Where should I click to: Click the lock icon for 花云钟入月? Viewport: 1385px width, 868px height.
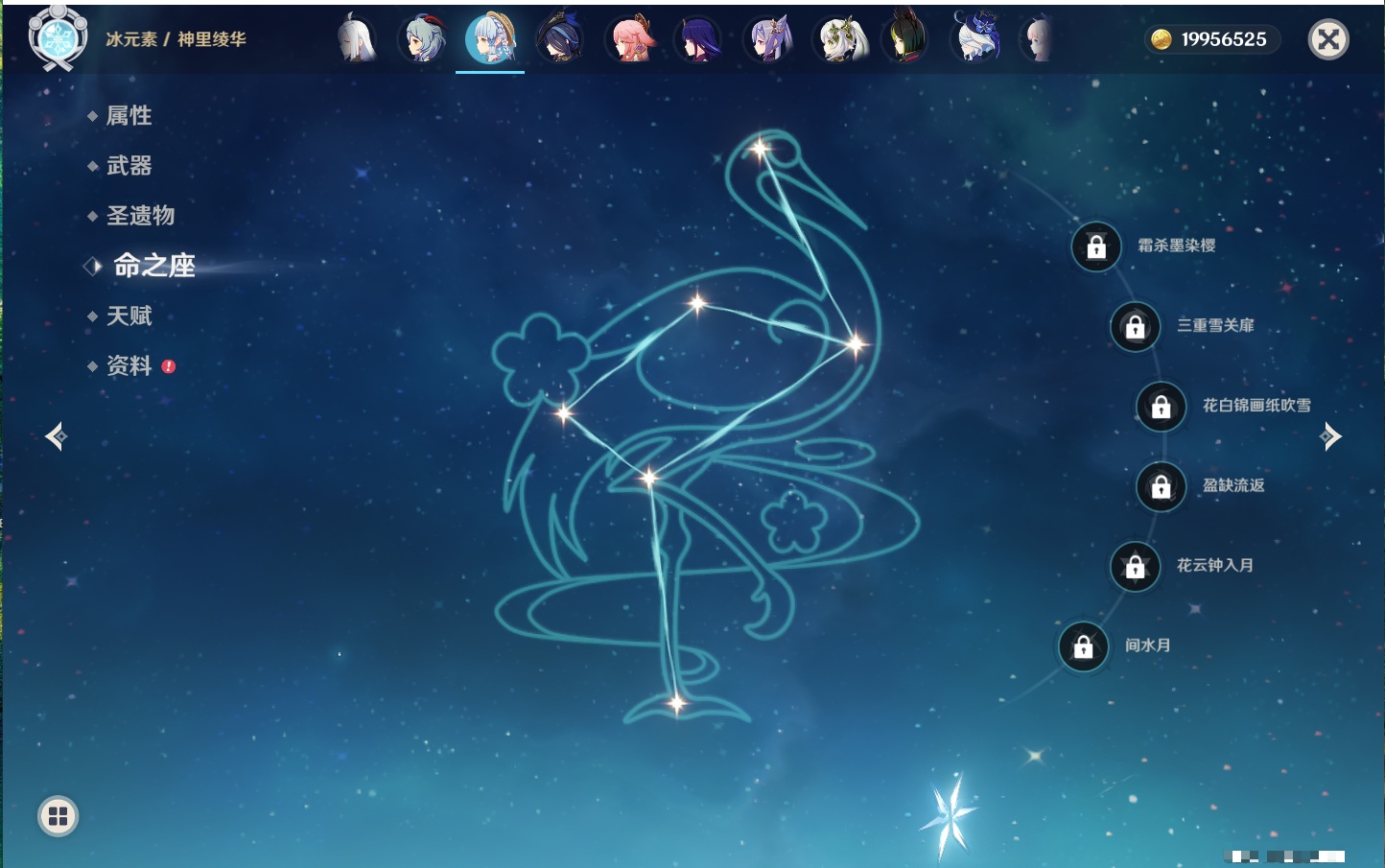click(x=1136, y=566)
